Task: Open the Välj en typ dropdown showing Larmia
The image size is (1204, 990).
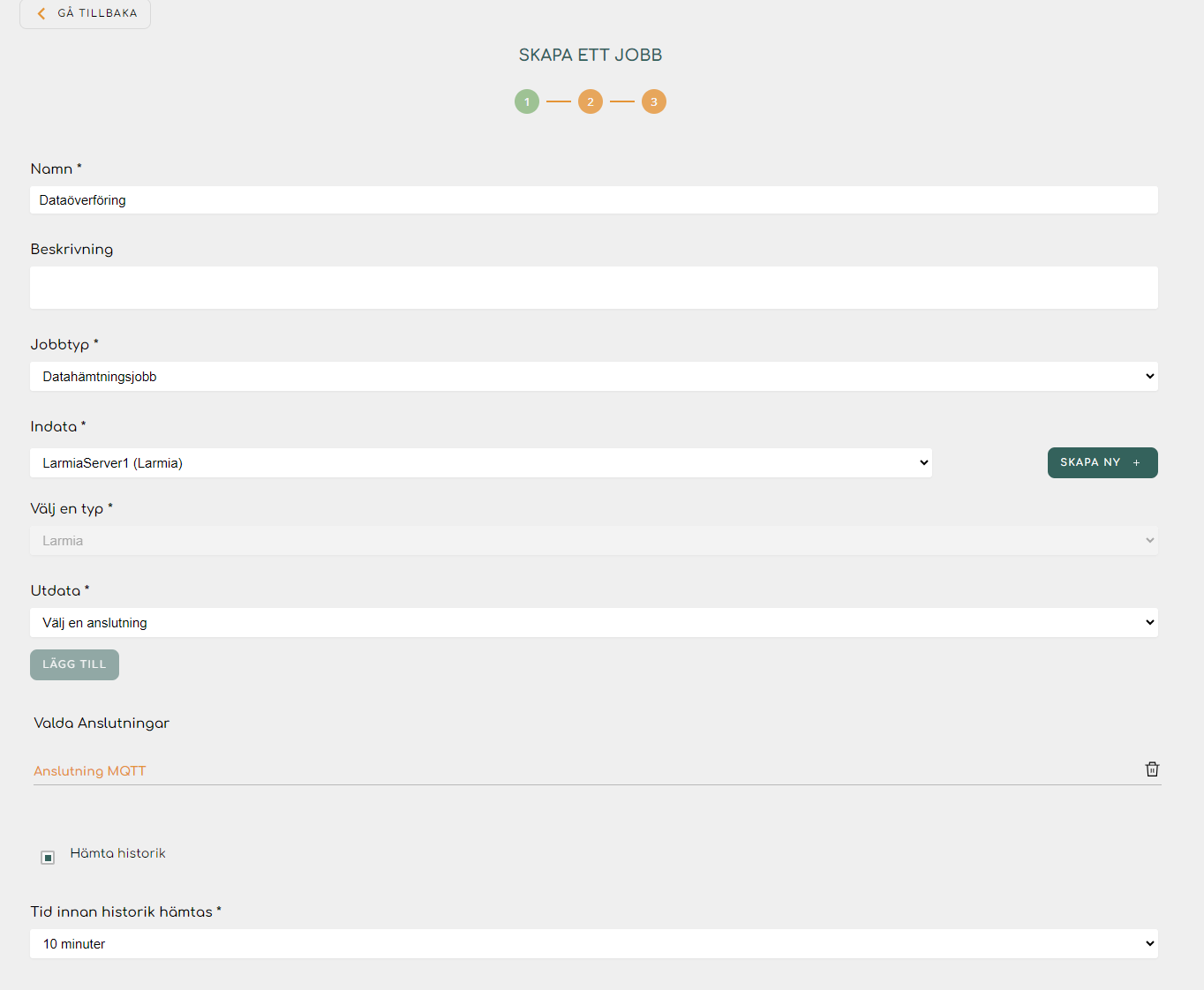Action: pos(594,541)
